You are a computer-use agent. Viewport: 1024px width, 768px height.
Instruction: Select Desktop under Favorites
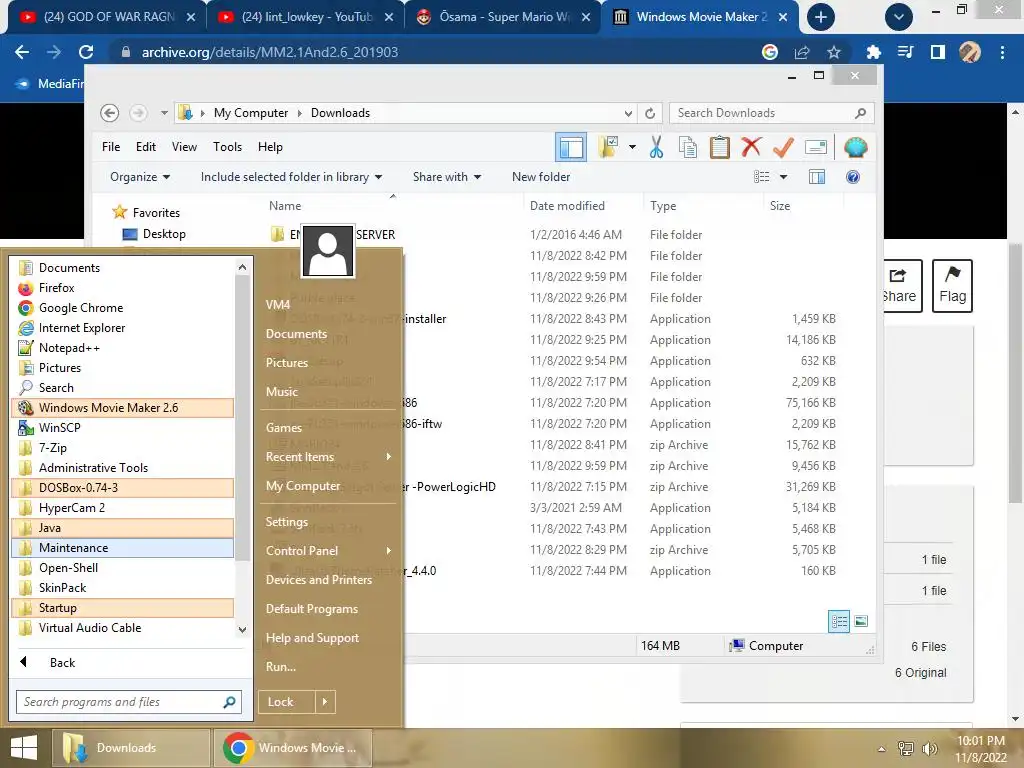click(x=164, y=234)
